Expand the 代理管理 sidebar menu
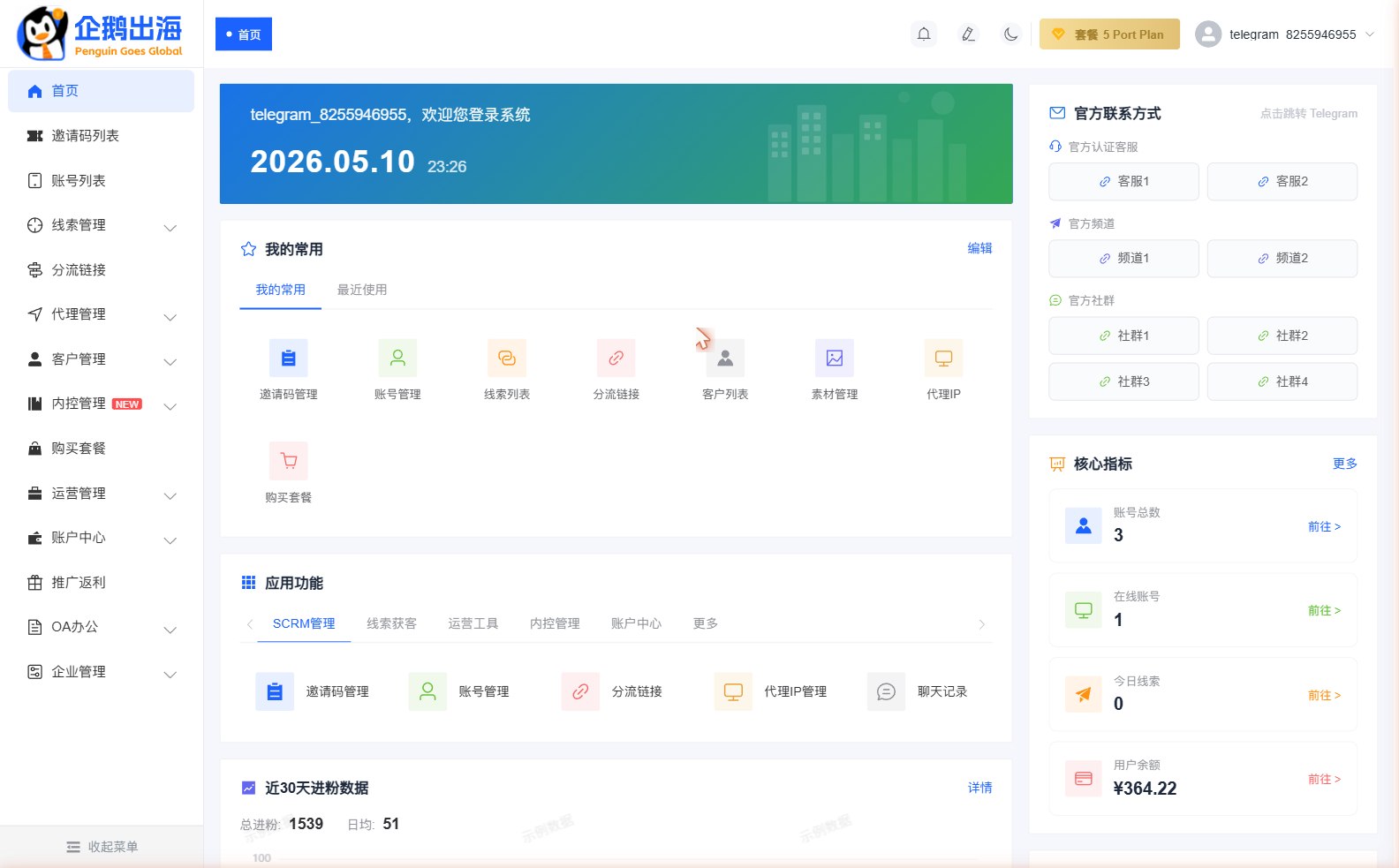The image size is (1399, 868). (101, 314)
